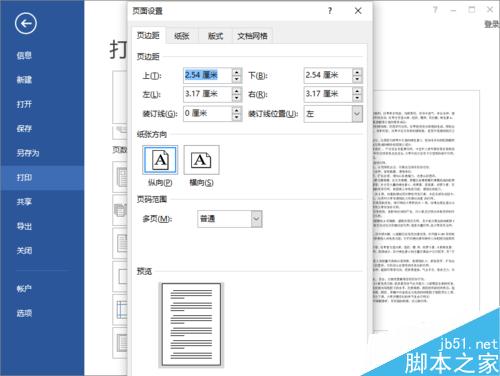
Task: Adjust gutter with 装订线 spinner
Action: (237, 114)
